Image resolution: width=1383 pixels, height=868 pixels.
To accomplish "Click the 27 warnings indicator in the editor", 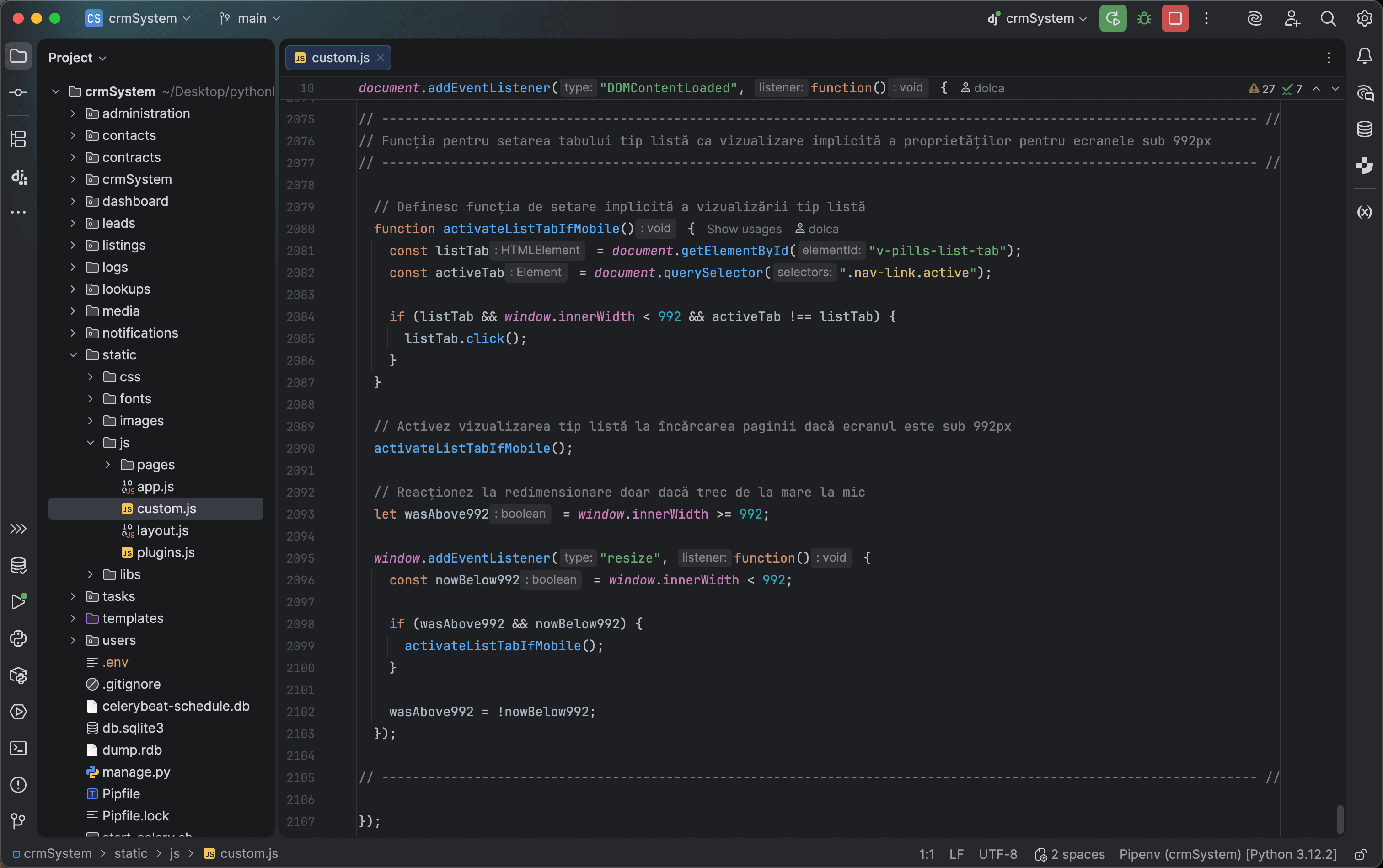I will [x=1261, y=89].
